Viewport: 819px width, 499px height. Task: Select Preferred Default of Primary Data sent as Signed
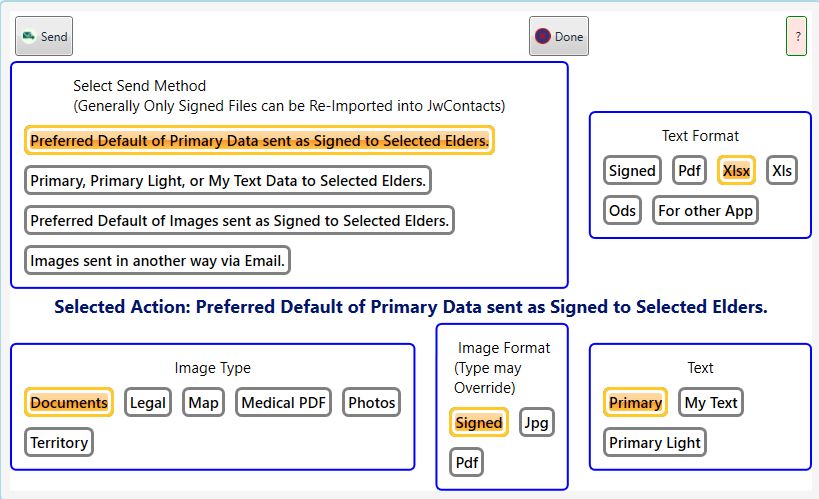click(259, 140)
